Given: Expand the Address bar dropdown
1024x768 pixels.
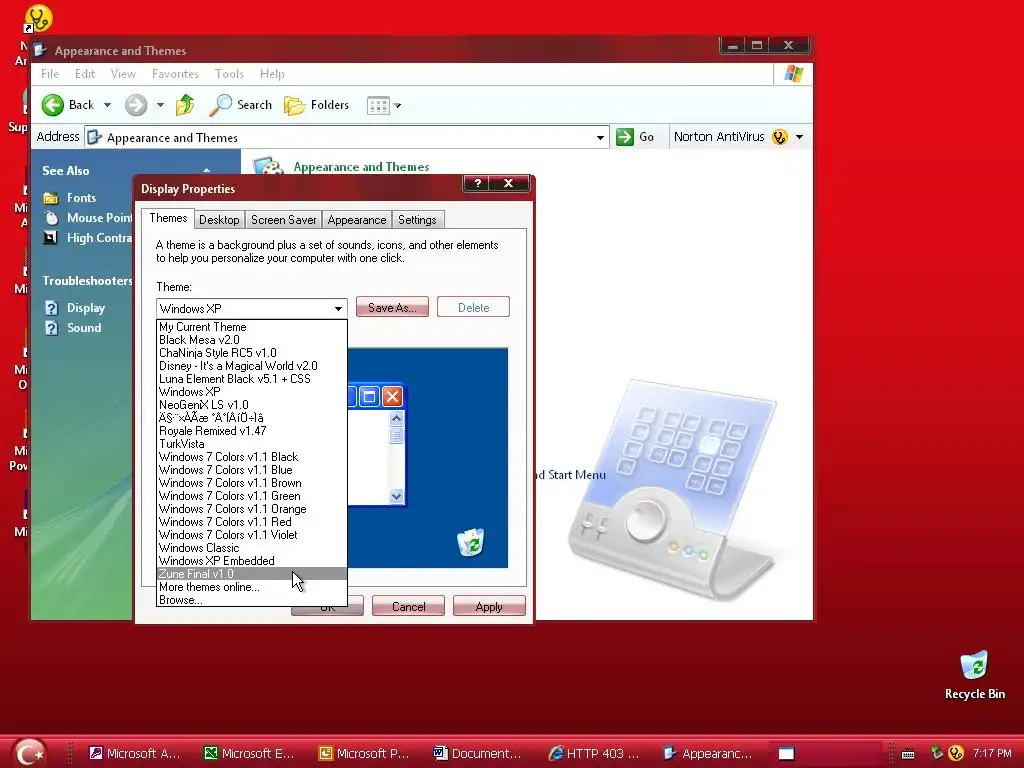Looking at the screenshot, I should coord(600,138).
